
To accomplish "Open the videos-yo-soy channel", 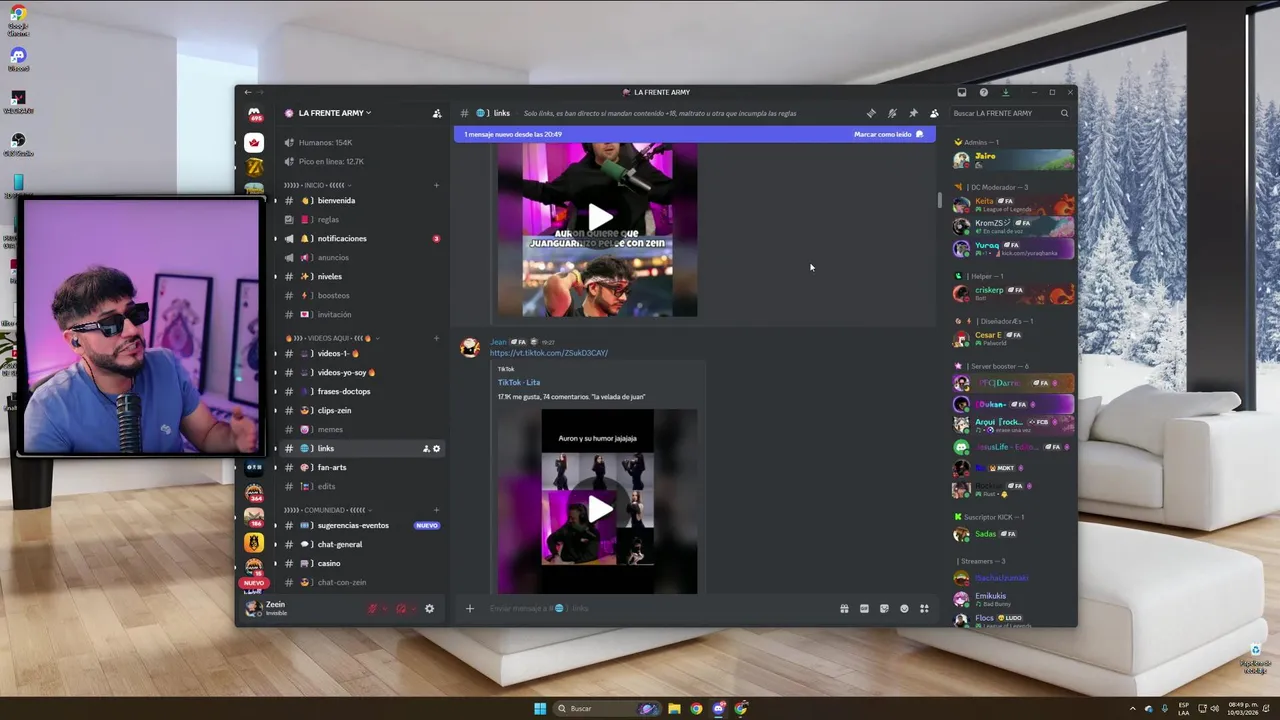I will [x=362, y=373].
